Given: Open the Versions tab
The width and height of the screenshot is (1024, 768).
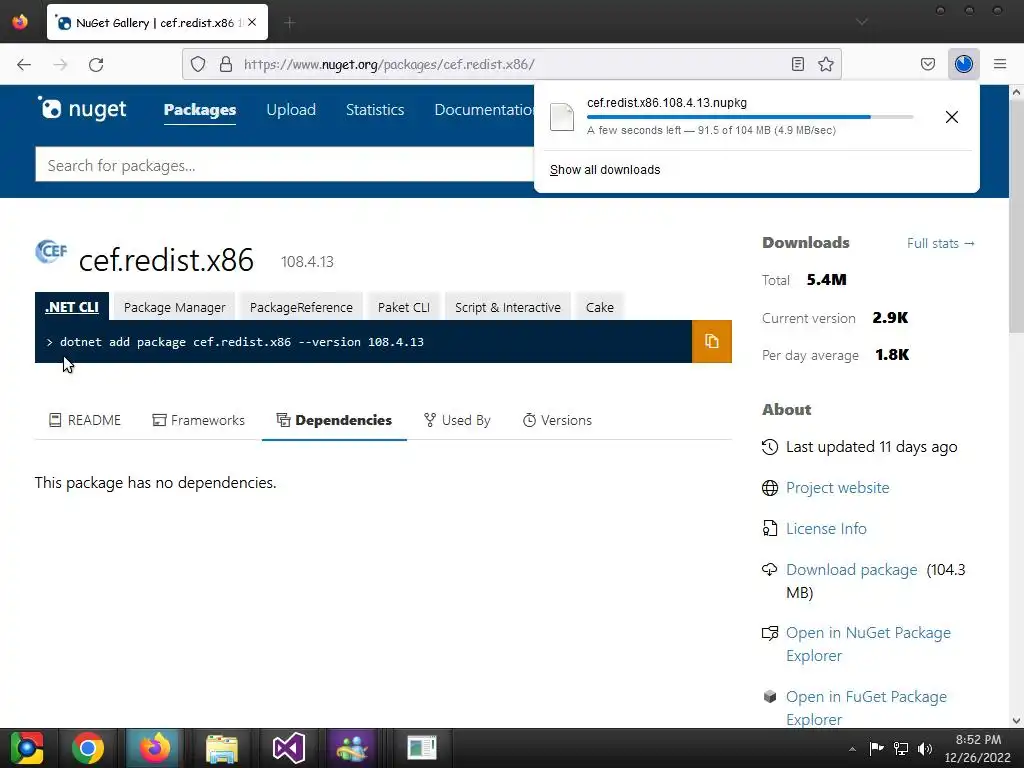Looking at the screenshot, I should (557, 420).
